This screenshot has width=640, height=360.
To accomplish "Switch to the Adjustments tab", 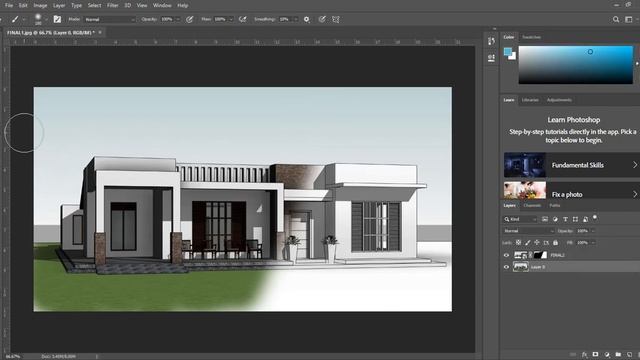I will pyautogui.click(x=559, y=100).
